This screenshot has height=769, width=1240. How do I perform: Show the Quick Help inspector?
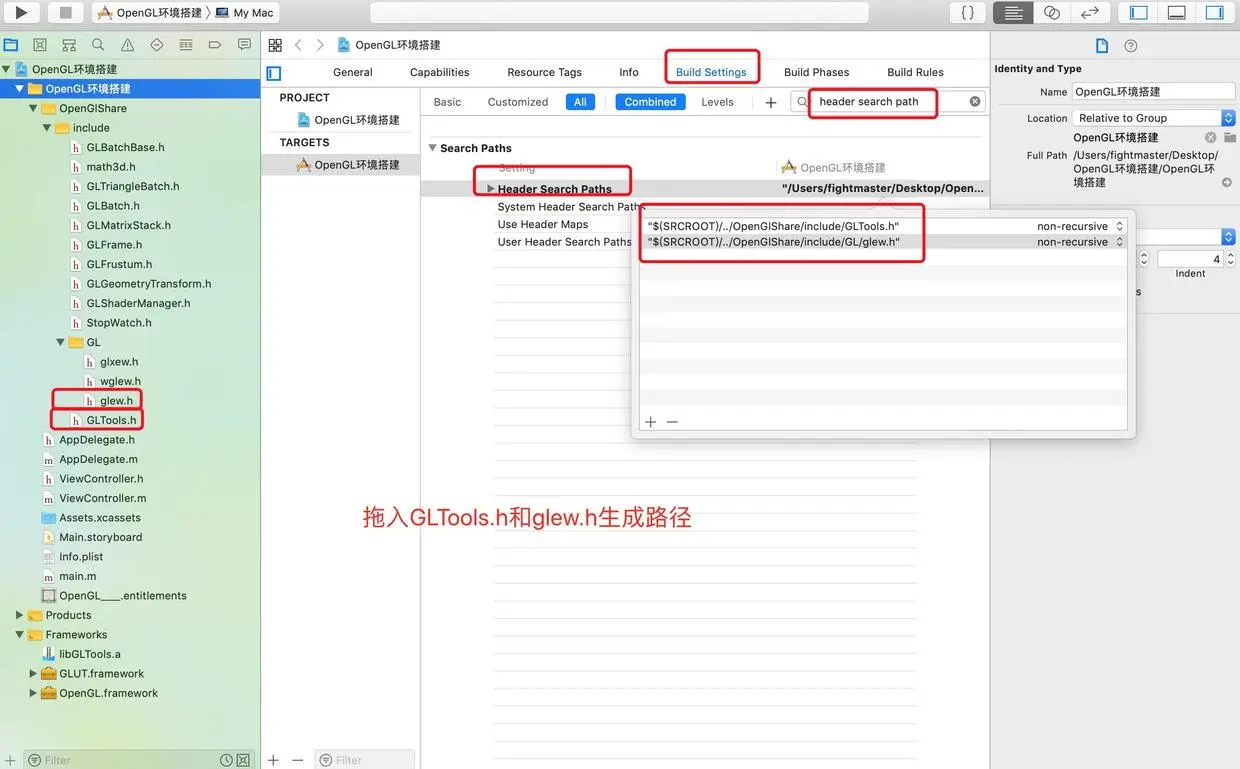point(1131,46)
